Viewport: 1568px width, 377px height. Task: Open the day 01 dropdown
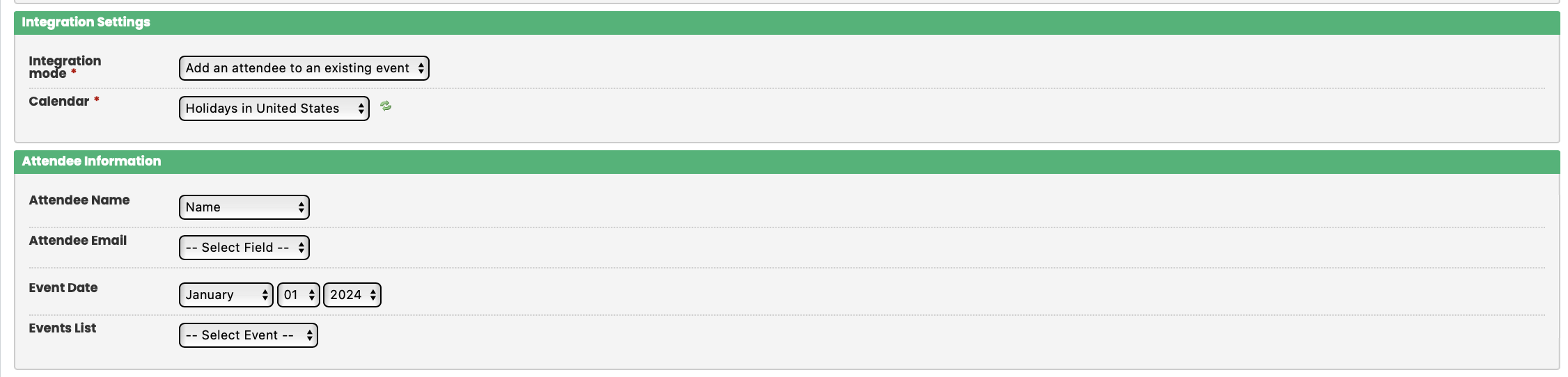click(x=298, y=295)
